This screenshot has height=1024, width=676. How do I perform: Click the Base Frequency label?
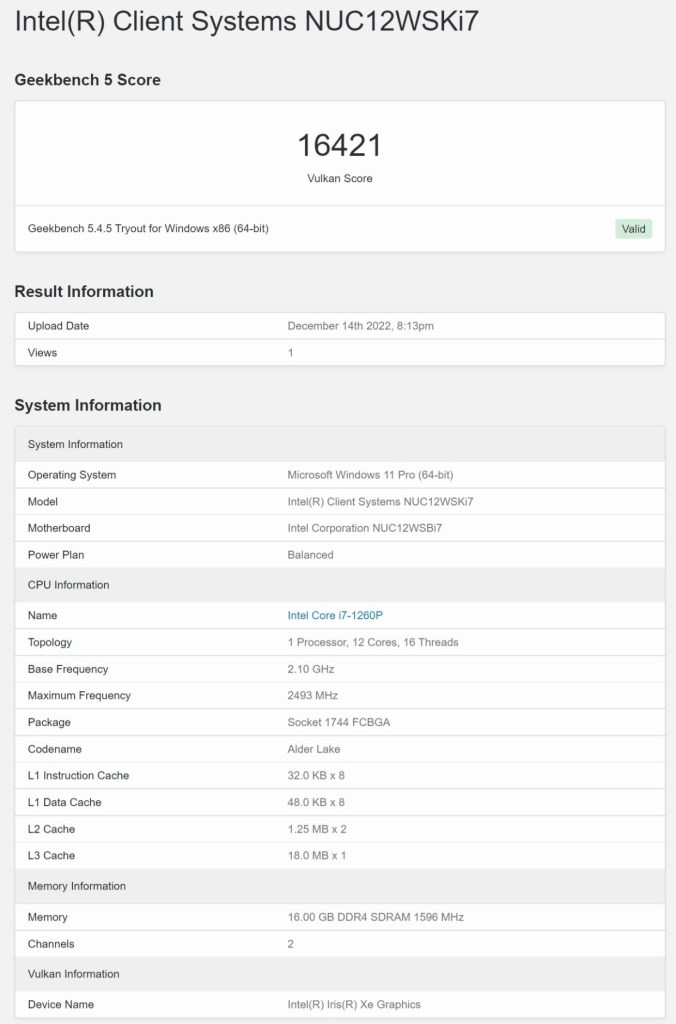[68, 669]
